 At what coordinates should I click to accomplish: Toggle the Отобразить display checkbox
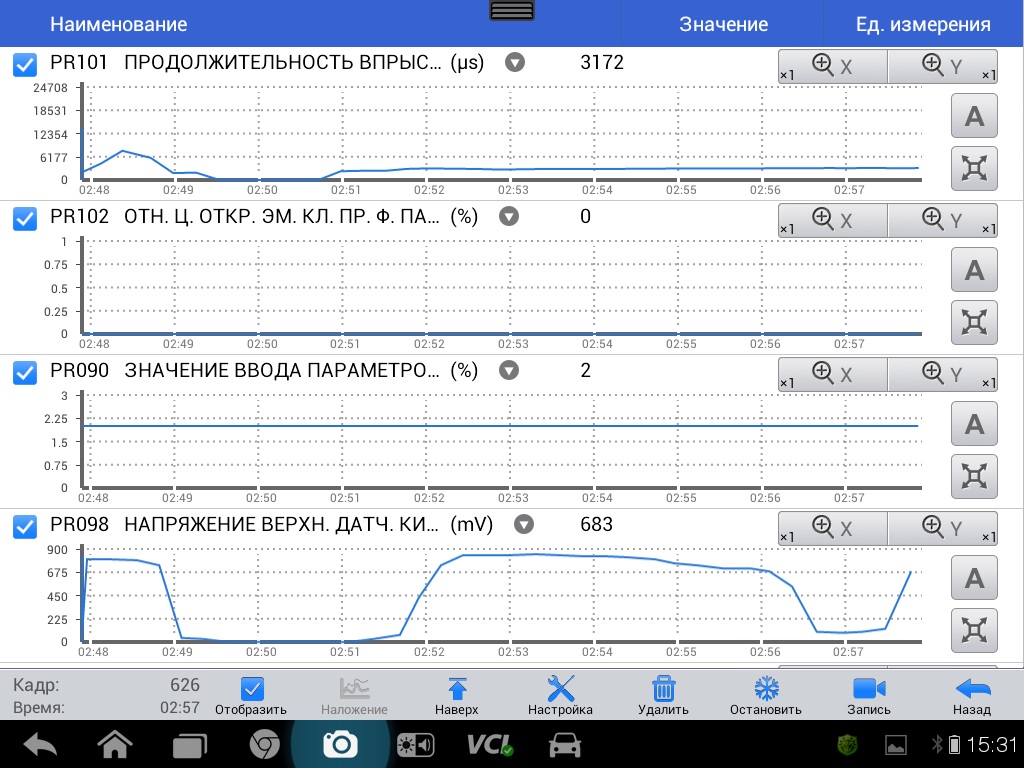coord(253,690)
